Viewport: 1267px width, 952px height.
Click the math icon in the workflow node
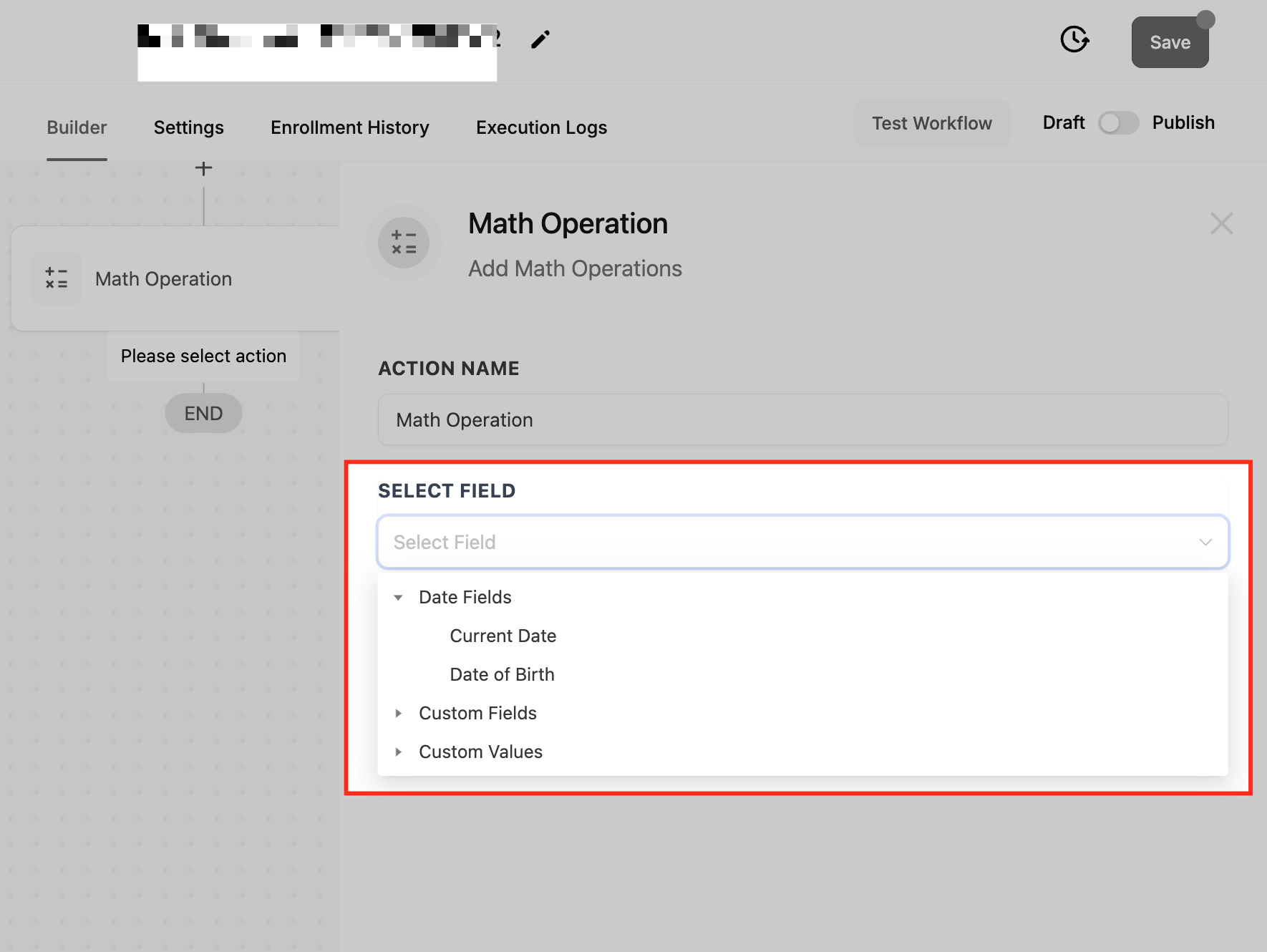57,278
